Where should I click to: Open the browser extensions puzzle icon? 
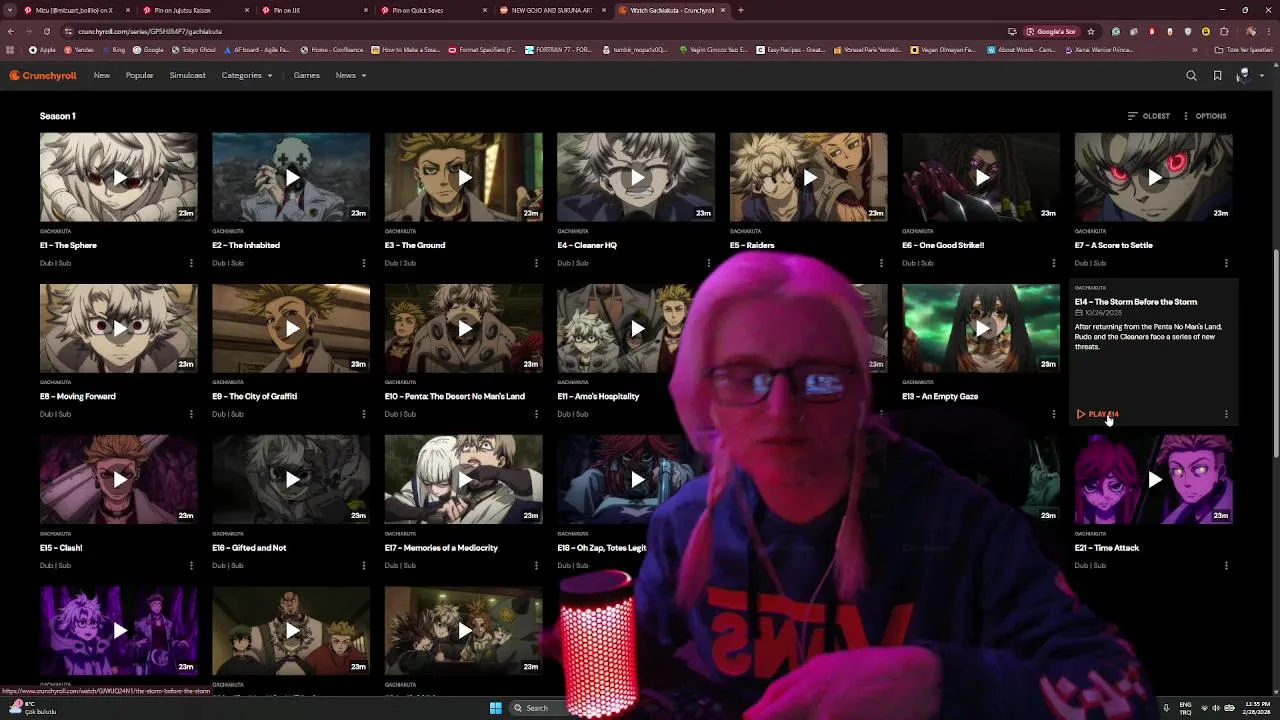click(1224, 31)
